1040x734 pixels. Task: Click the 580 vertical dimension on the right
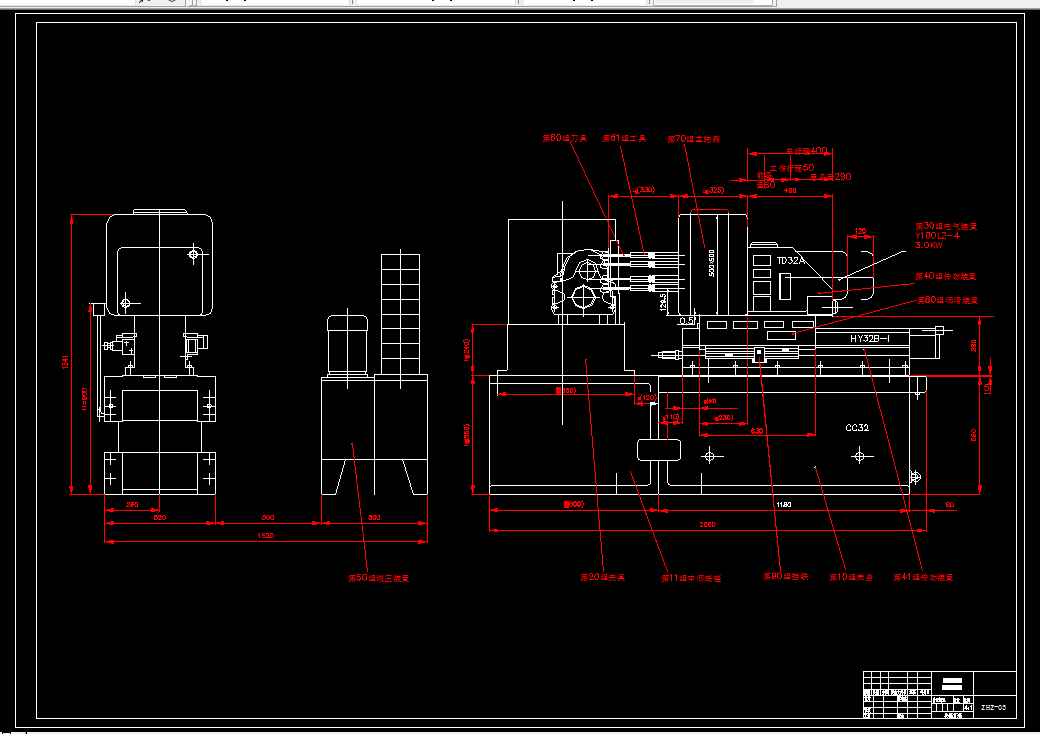coord(973,435)
